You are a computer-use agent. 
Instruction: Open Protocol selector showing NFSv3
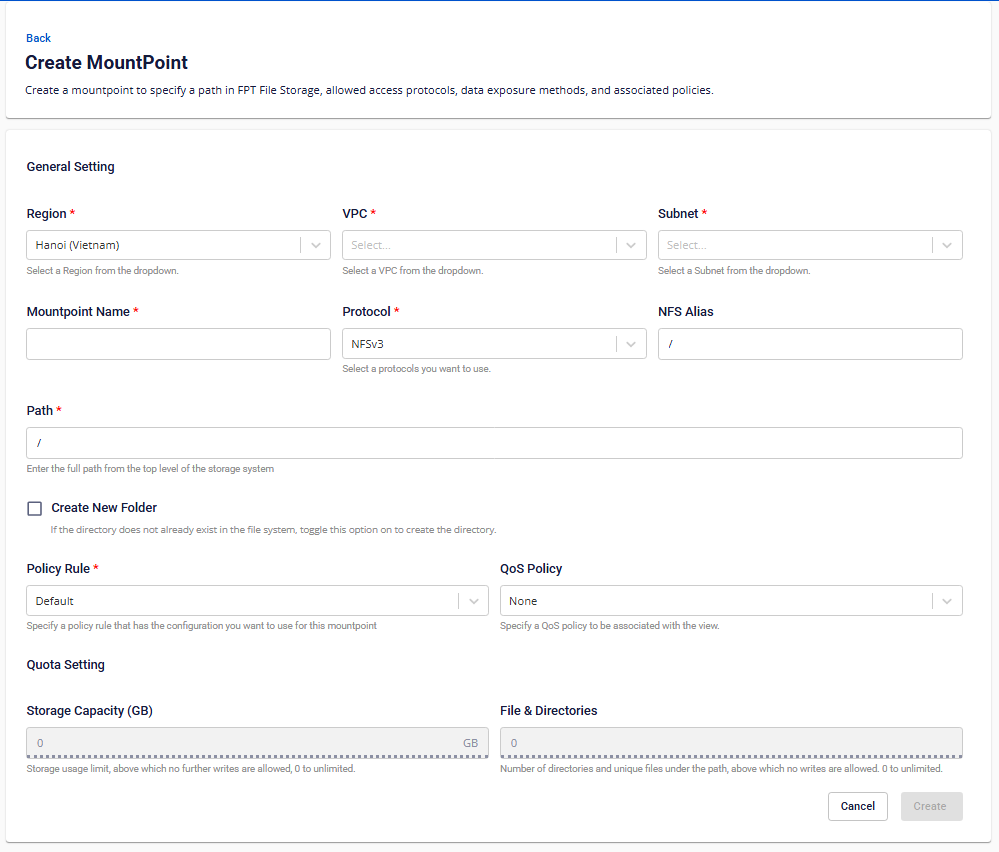coord(478,344)
